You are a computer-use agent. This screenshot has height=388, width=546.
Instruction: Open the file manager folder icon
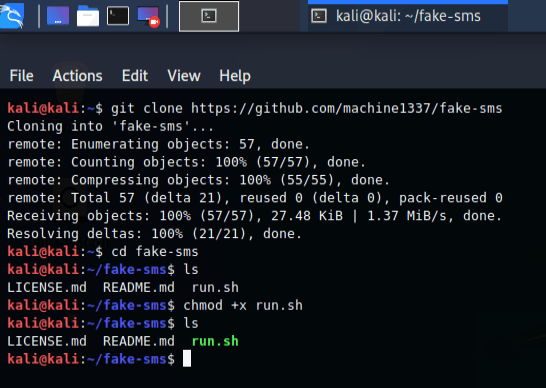pyautogui.click(x=88, y=16)
